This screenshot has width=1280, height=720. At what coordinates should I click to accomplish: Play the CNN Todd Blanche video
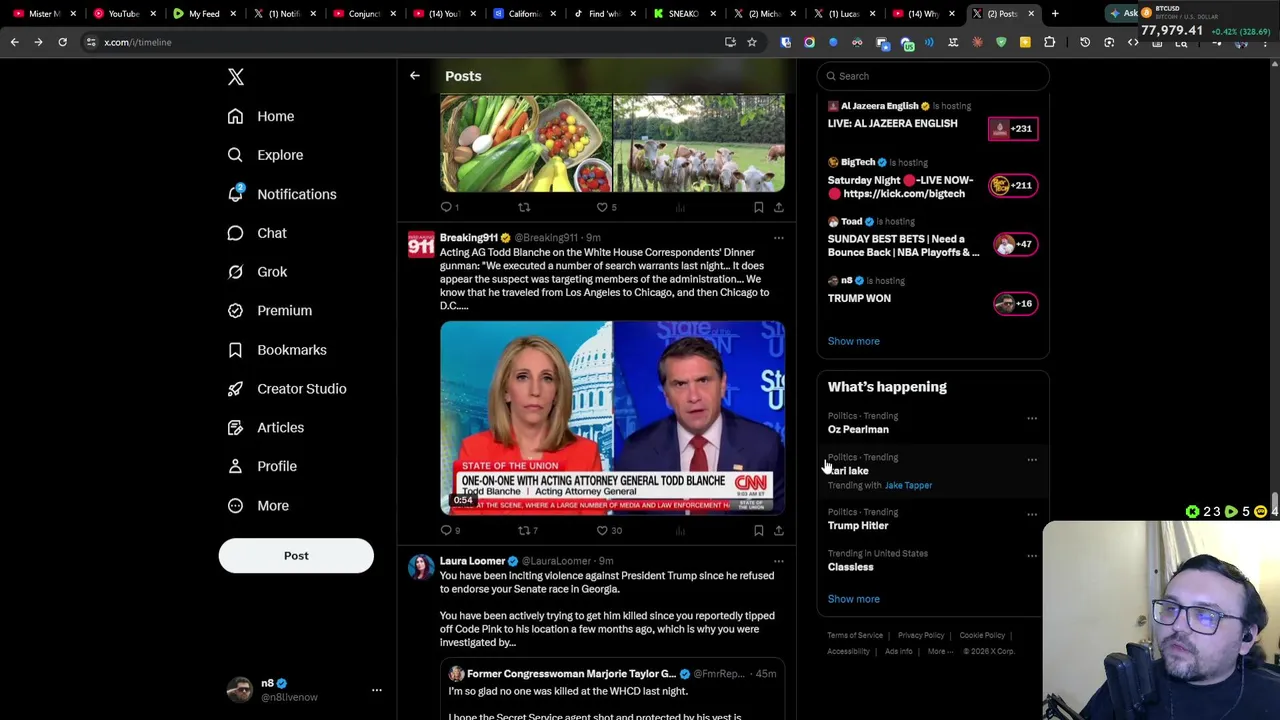[x=612, y=417]
